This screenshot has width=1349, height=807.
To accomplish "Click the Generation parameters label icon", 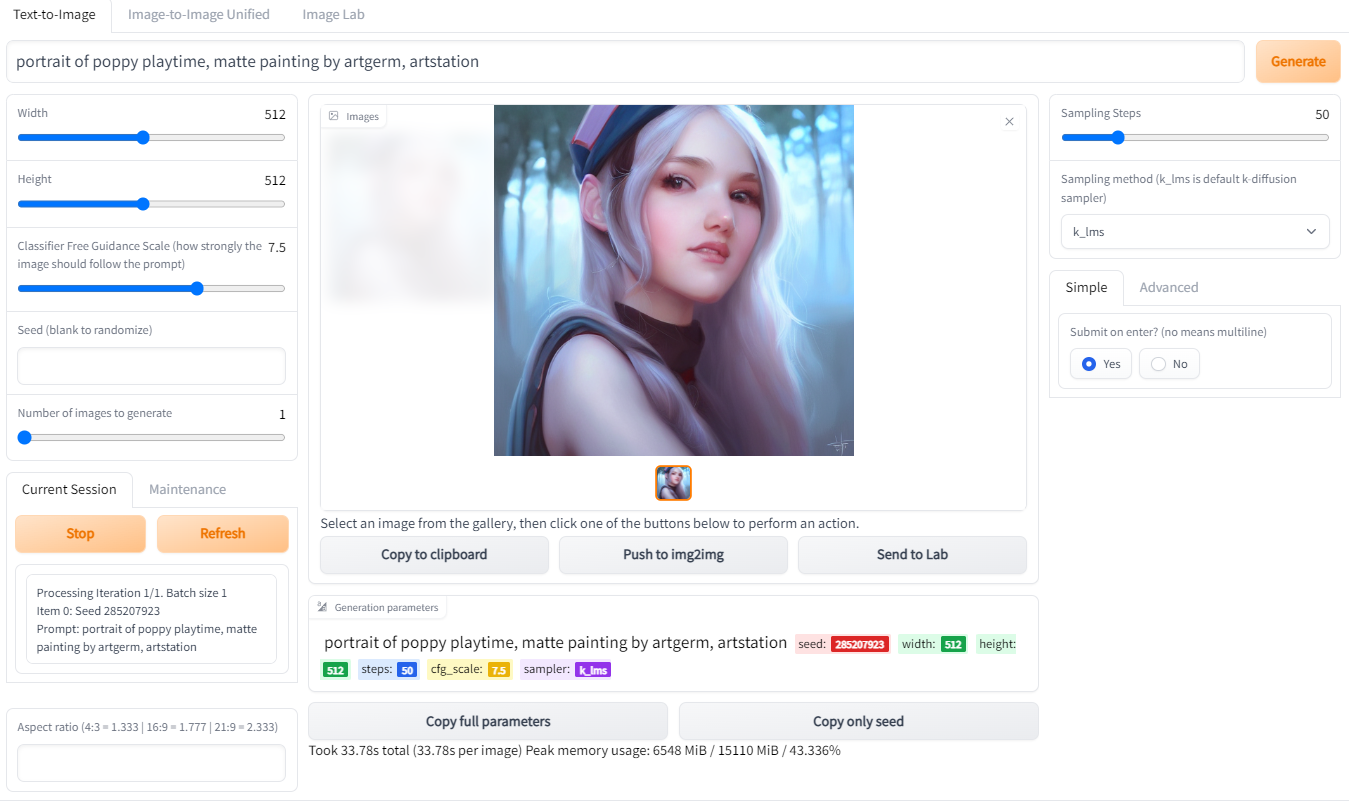I will tap(322, 607).
